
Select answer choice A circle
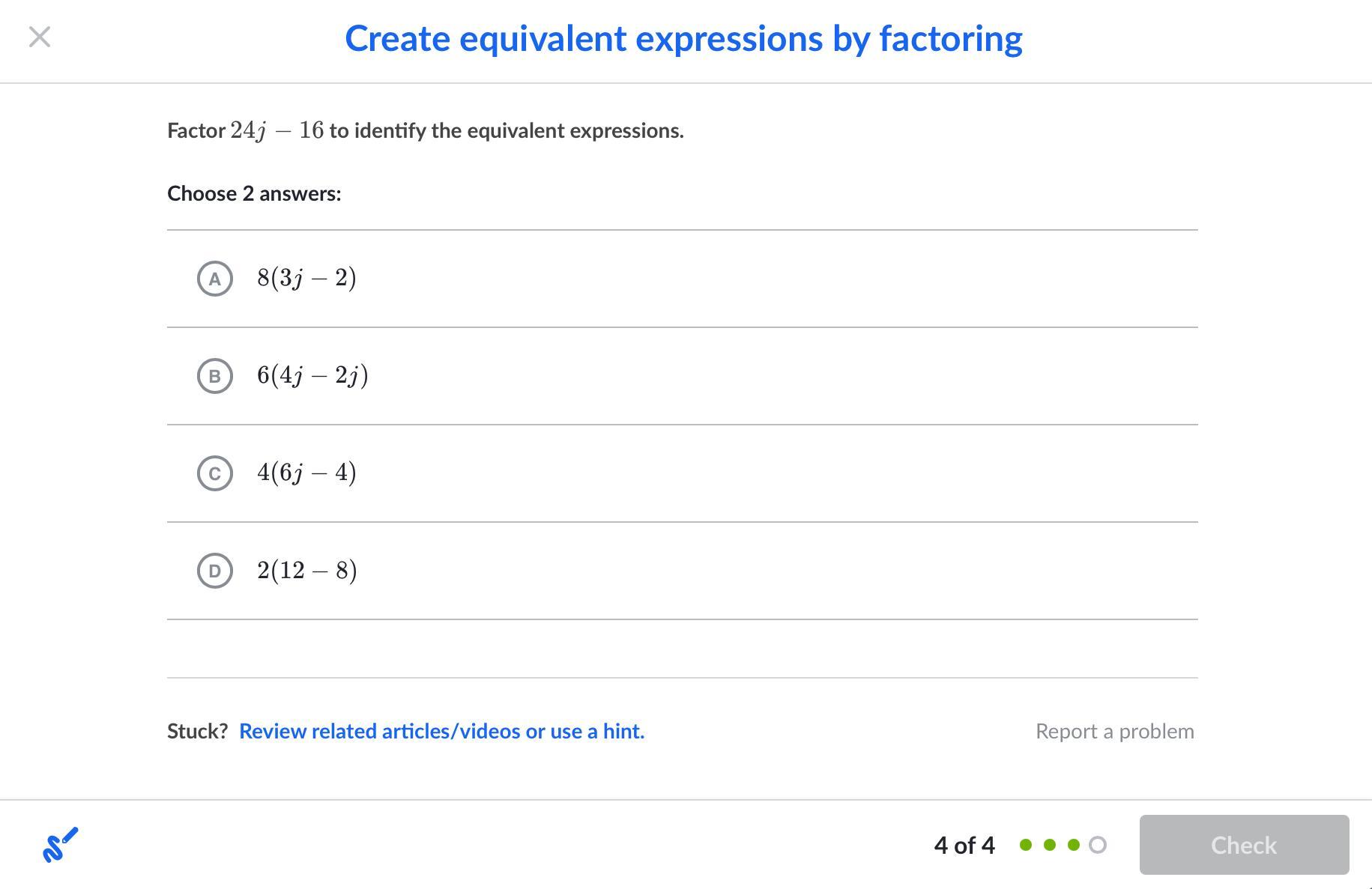pyautogui.click(x=215, y=279)
